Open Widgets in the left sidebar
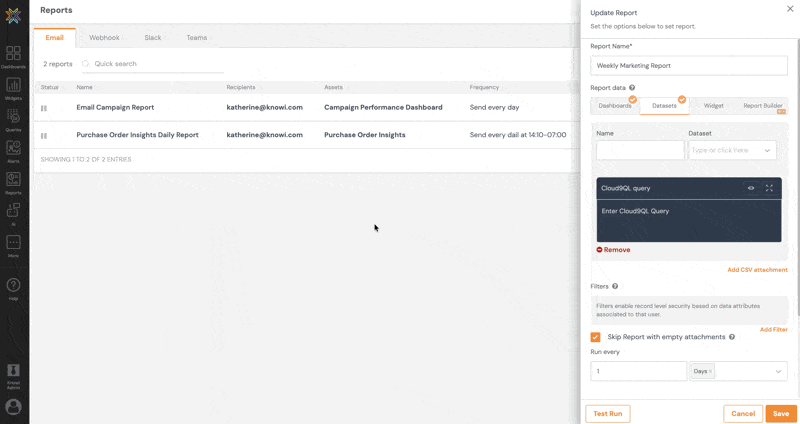800x424 pixels. (x=13, y=88)
